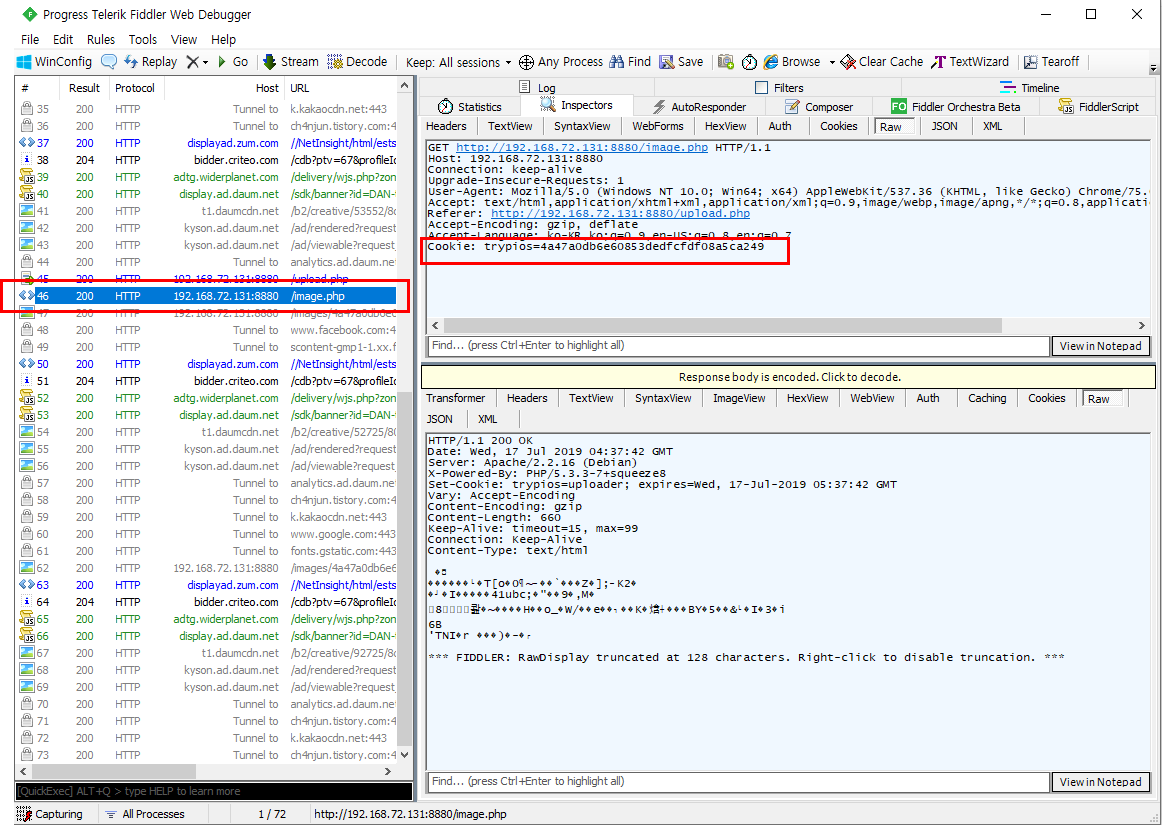1162x825 pixels.
Task: Select the response Caching tab
Action: 987,398
